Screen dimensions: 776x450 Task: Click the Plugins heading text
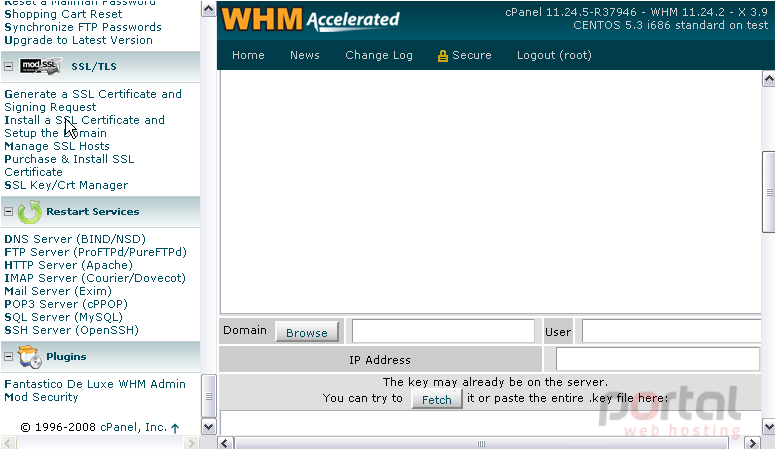(66, 356)
